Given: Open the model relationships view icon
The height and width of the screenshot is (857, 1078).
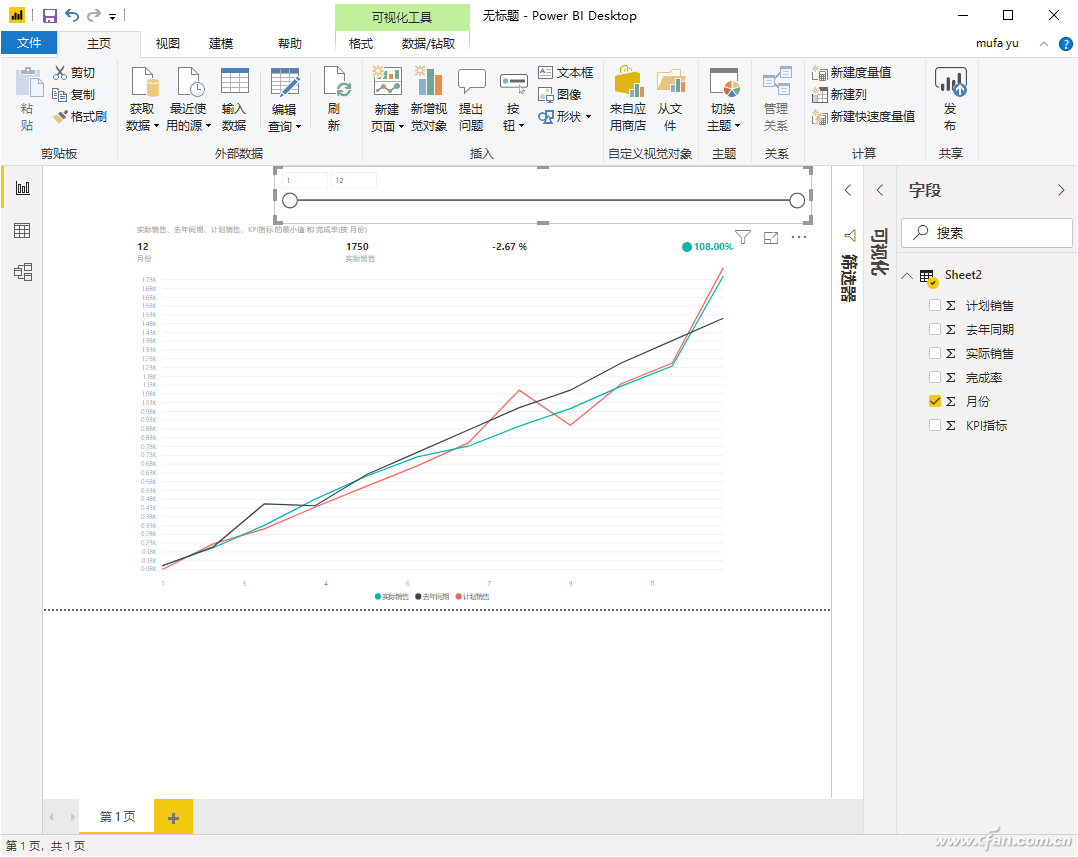Looking at the screenshot, I should 22,272.
